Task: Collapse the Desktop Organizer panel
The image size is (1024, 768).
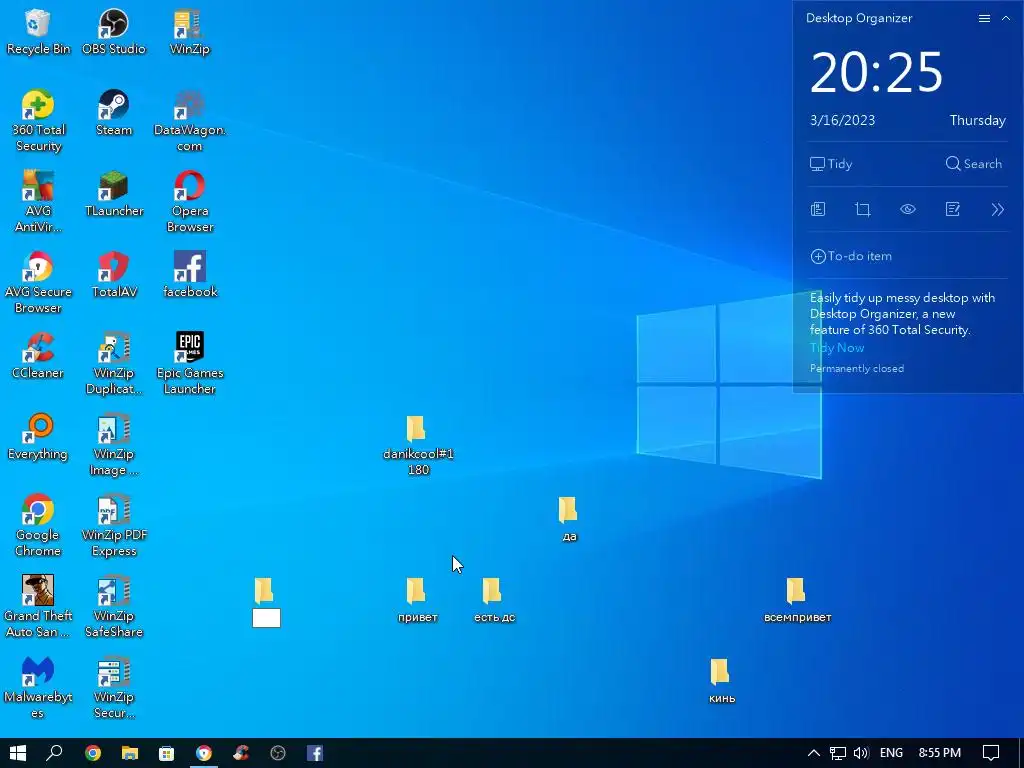Action: coord(1006,18)
